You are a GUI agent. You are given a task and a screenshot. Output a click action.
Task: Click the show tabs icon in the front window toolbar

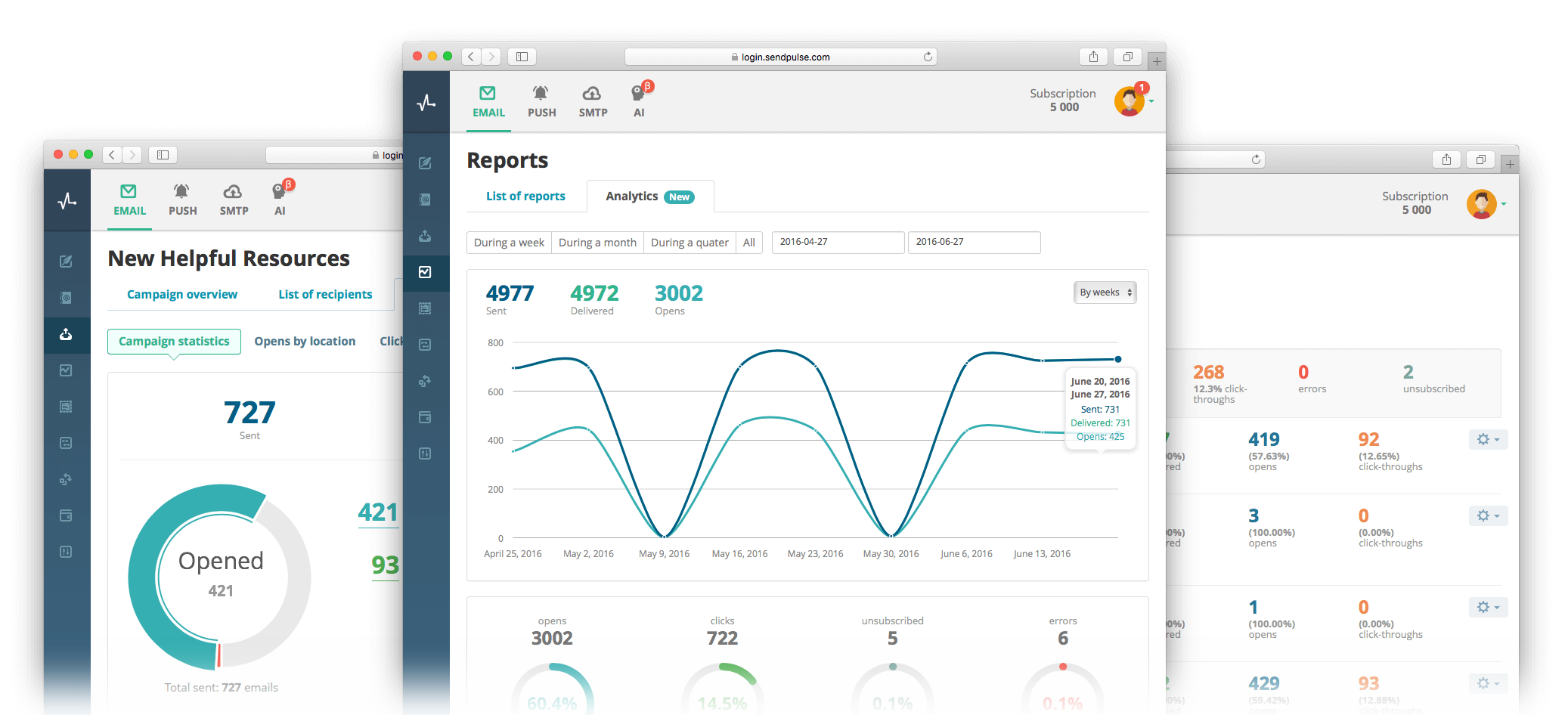coord(1127,57)
